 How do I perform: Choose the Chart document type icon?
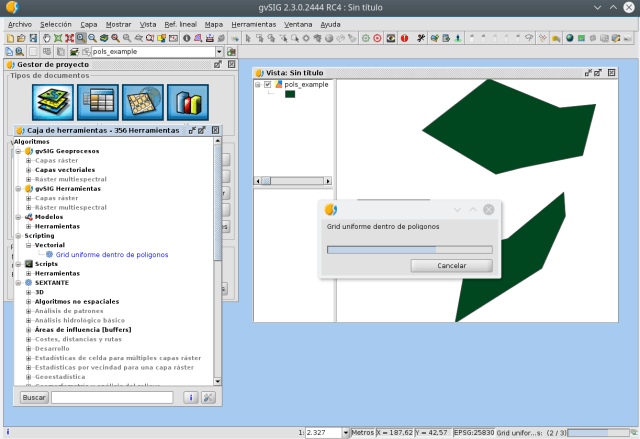pyautogui.click(x=186, y=102)
